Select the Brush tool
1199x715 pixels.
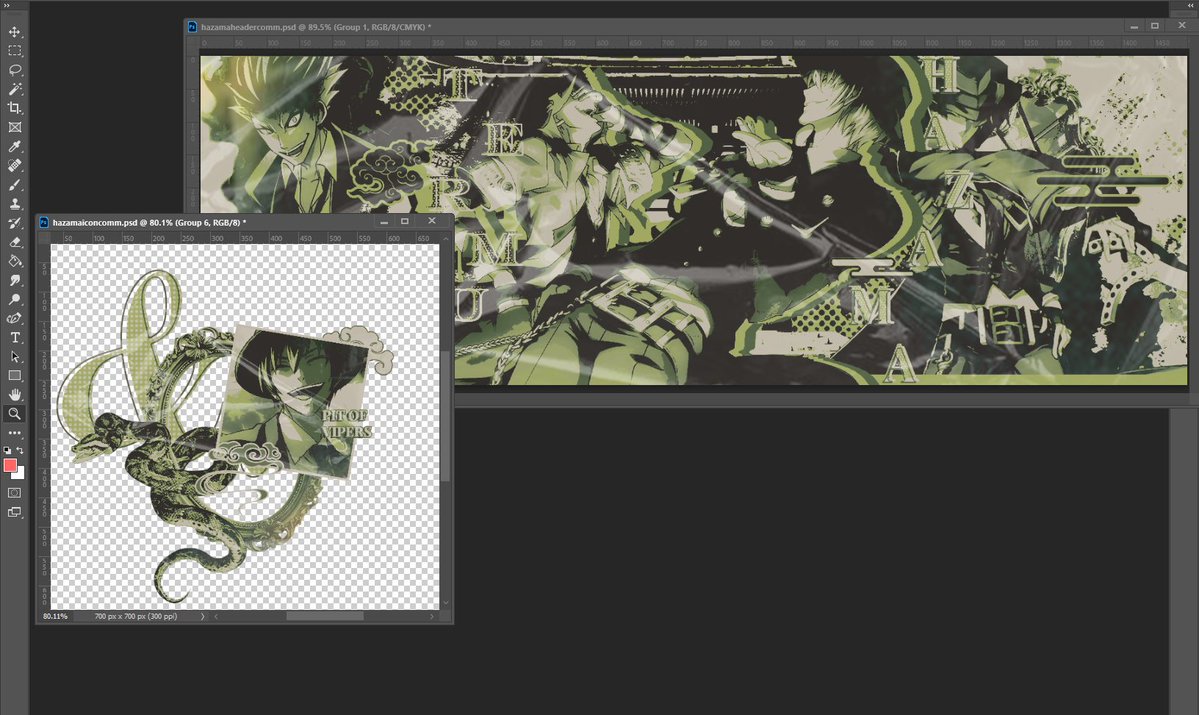[15, 185]
